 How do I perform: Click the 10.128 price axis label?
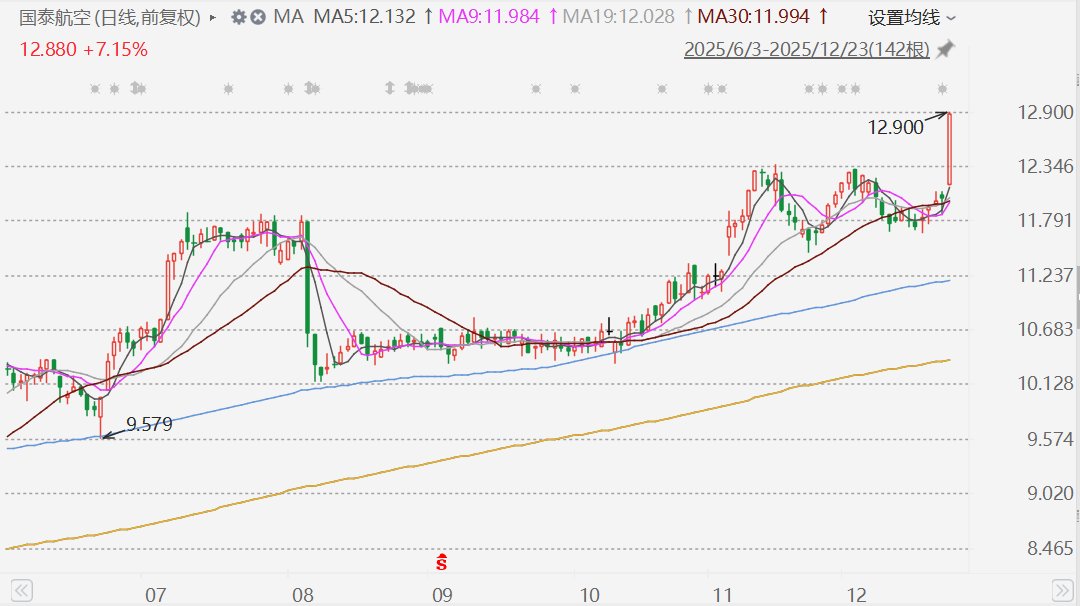[x=1046, y=384]
